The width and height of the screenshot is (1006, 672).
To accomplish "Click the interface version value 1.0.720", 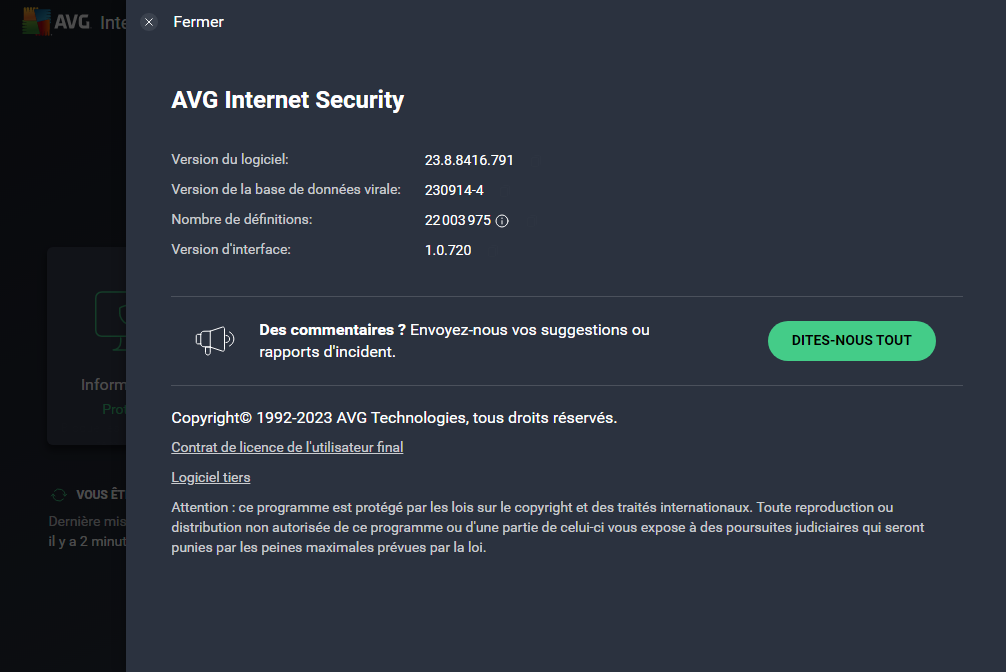I will (448, 250).
